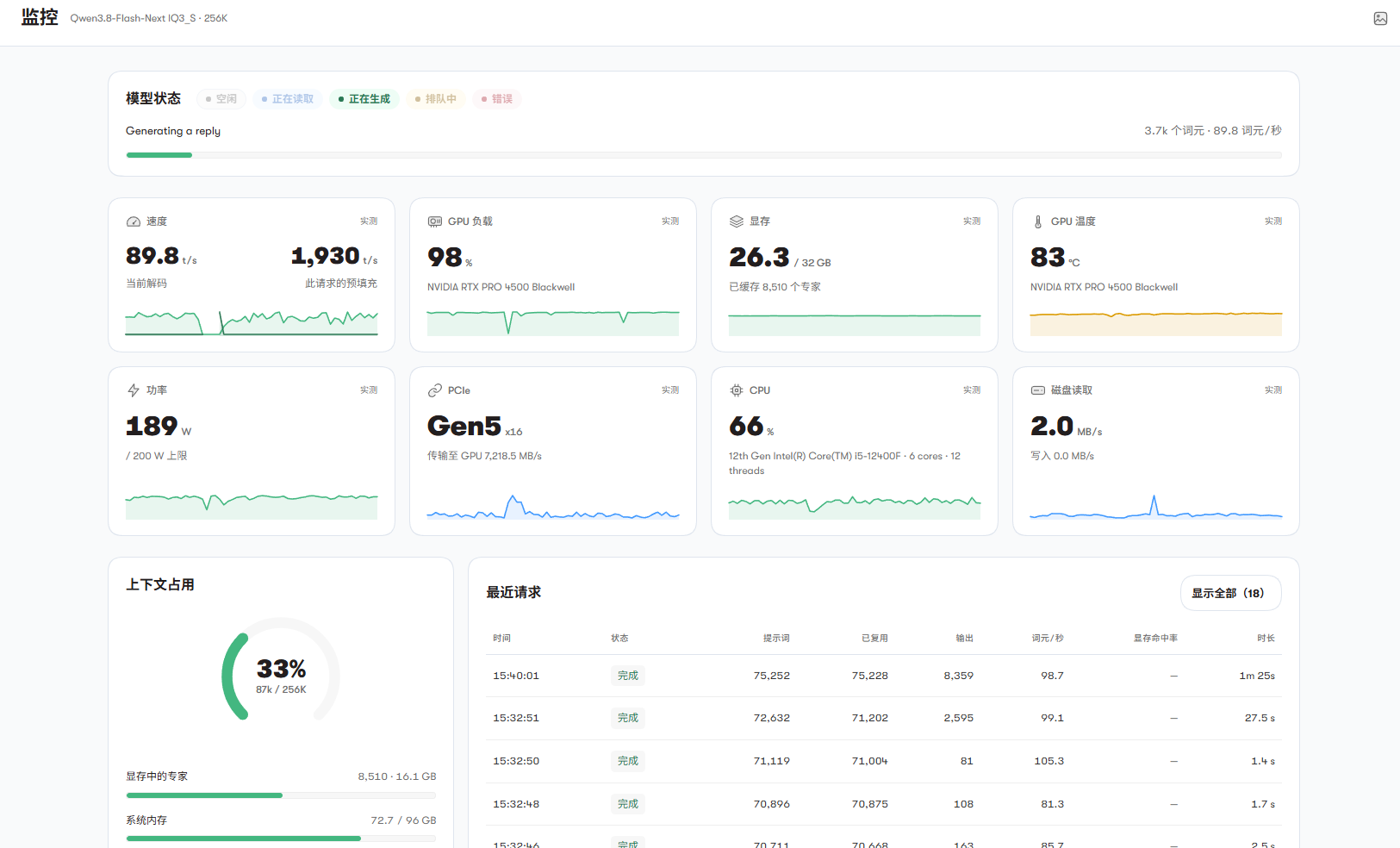1400x848 pixels.
Task: Click the 实测 label on the PCIe card
Action: [670, 390]
